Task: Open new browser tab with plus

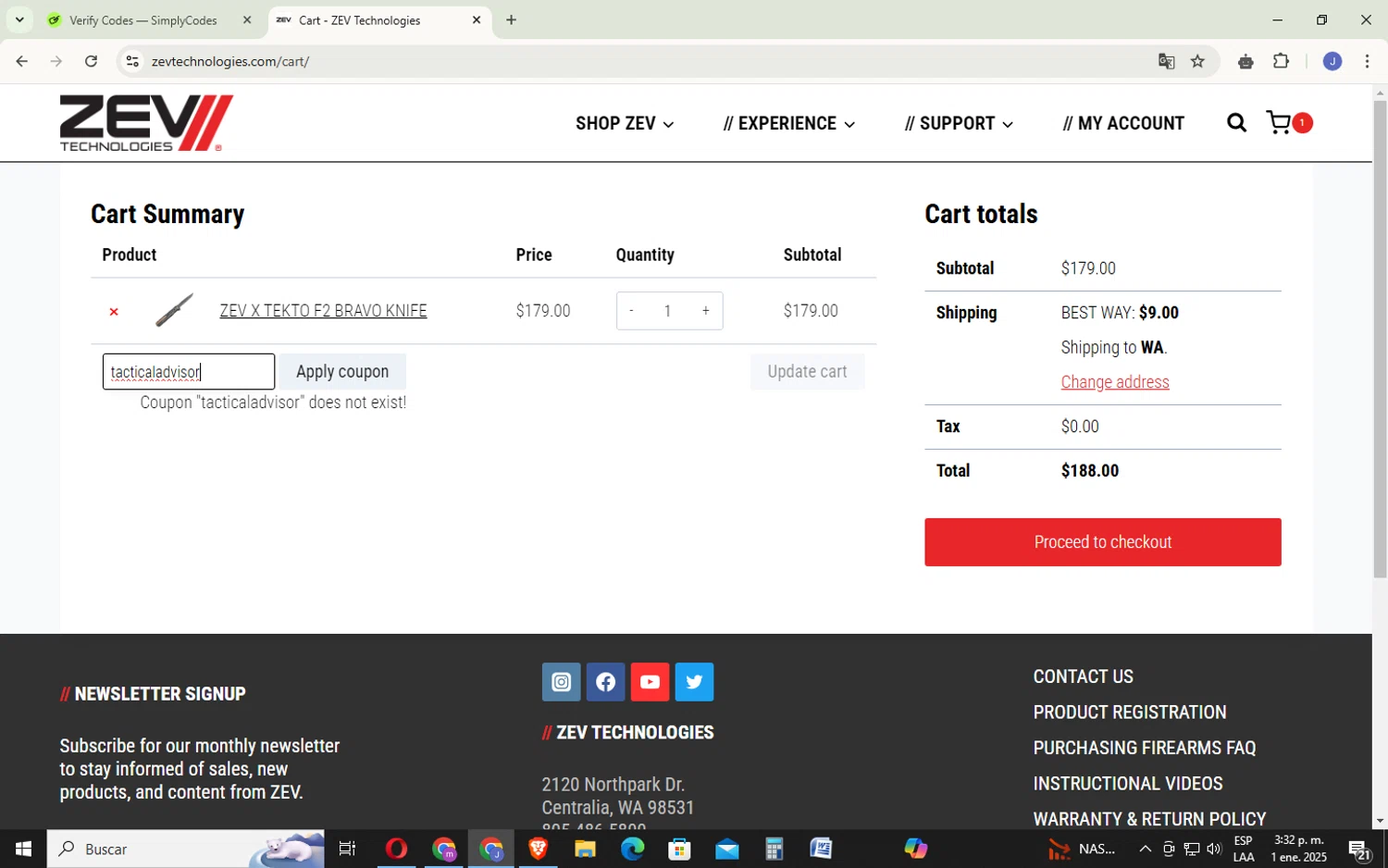Action: point(511,19)
